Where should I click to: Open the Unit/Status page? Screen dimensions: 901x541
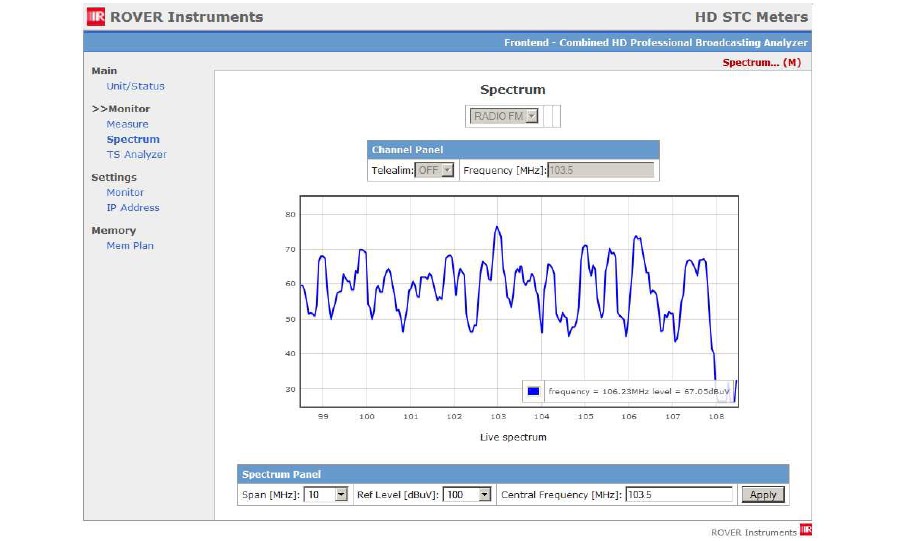tap(135, 86)
